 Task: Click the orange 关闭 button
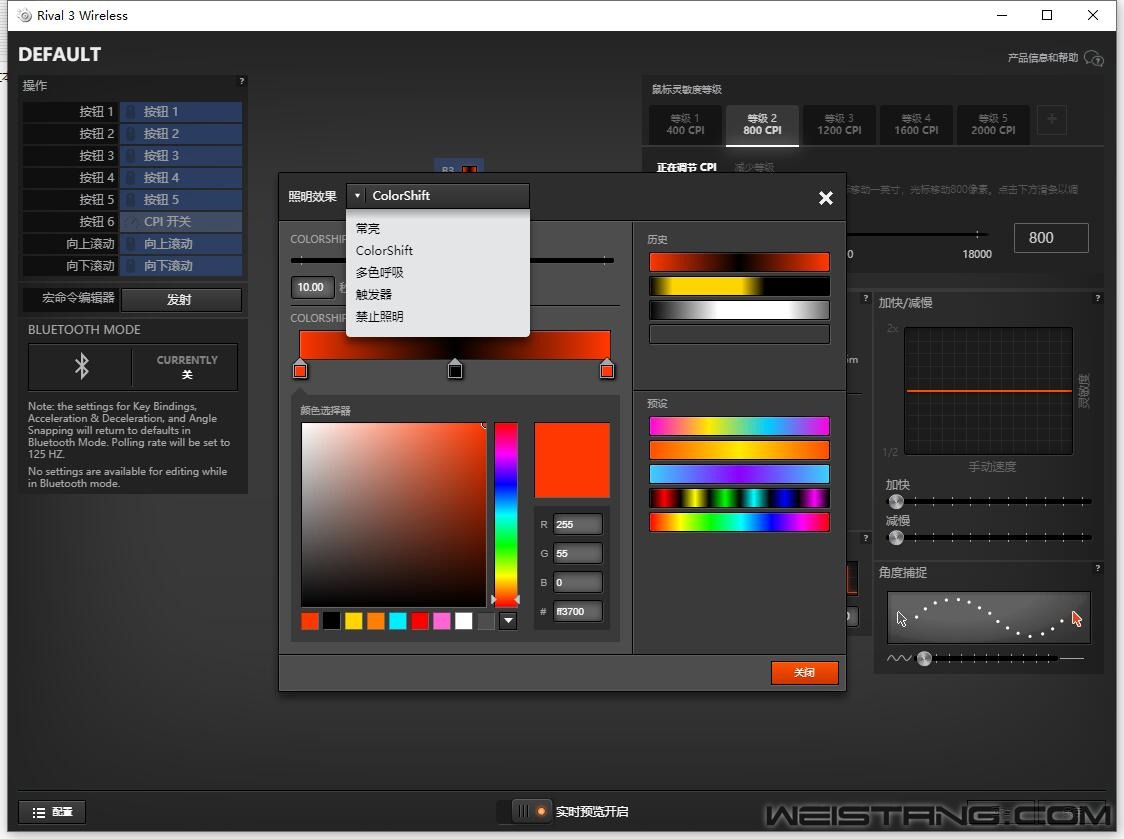coord(804,673)
